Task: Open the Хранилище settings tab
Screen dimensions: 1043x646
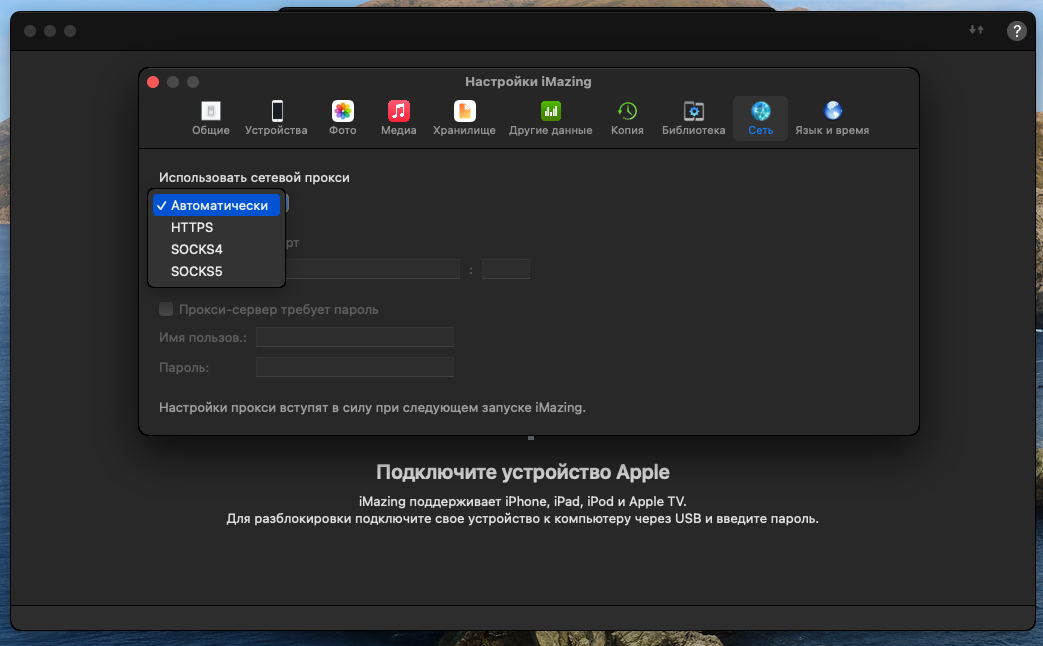Action: pyautogui.click(x=464, y=118)
